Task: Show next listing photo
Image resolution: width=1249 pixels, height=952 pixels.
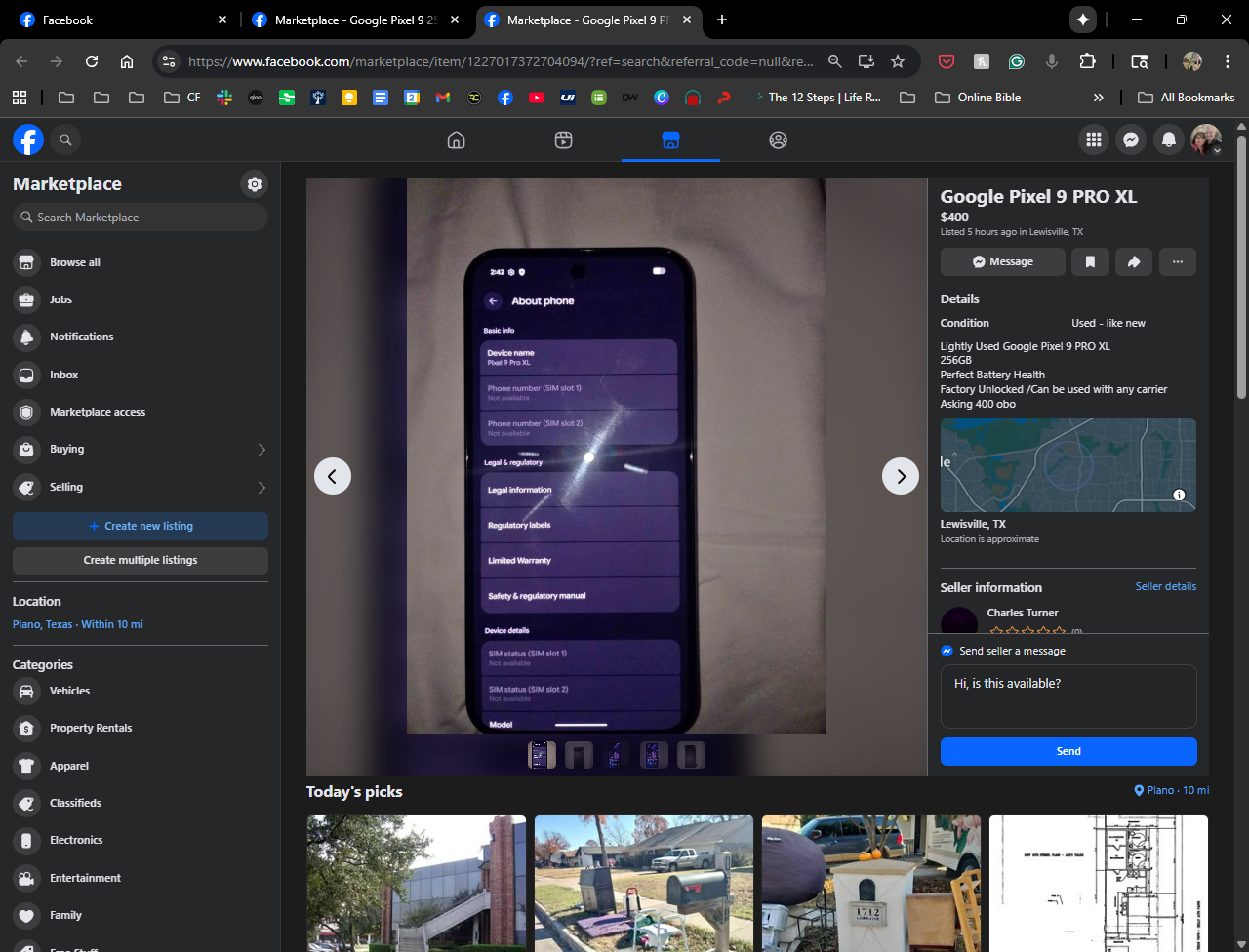Action: coord(900,476)
